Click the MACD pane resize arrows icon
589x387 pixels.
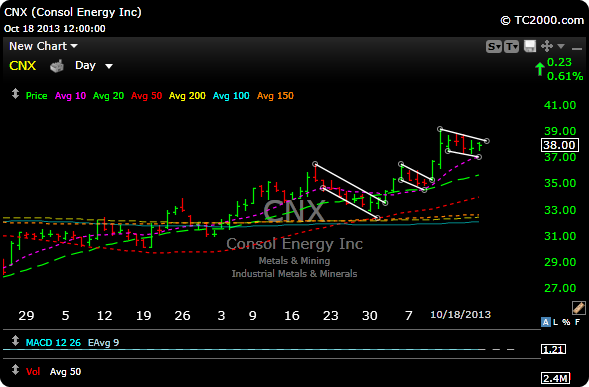pyautogui.click(x=15, y=341)
